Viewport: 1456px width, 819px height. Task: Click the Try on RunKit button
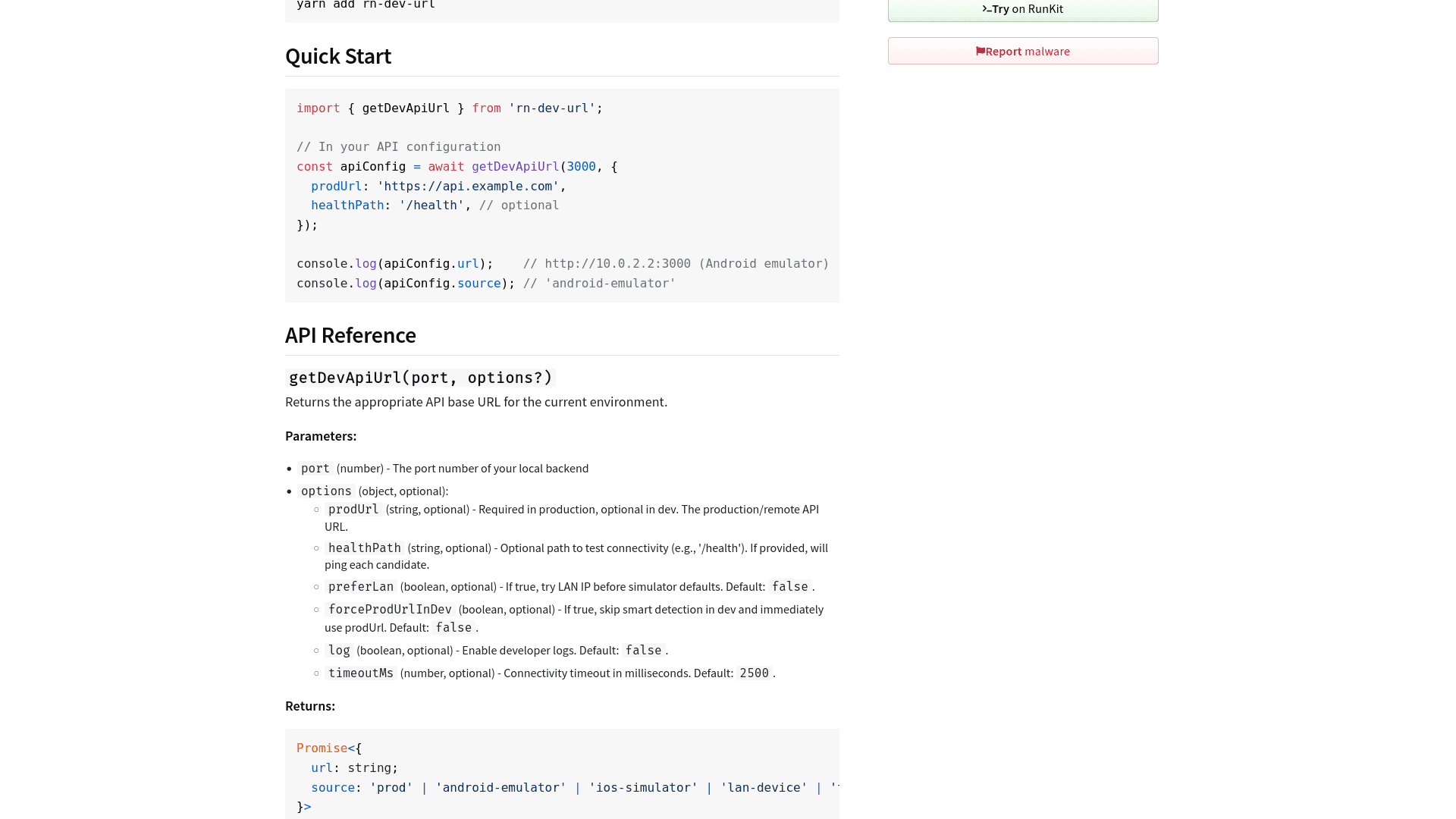[1022, 9]
